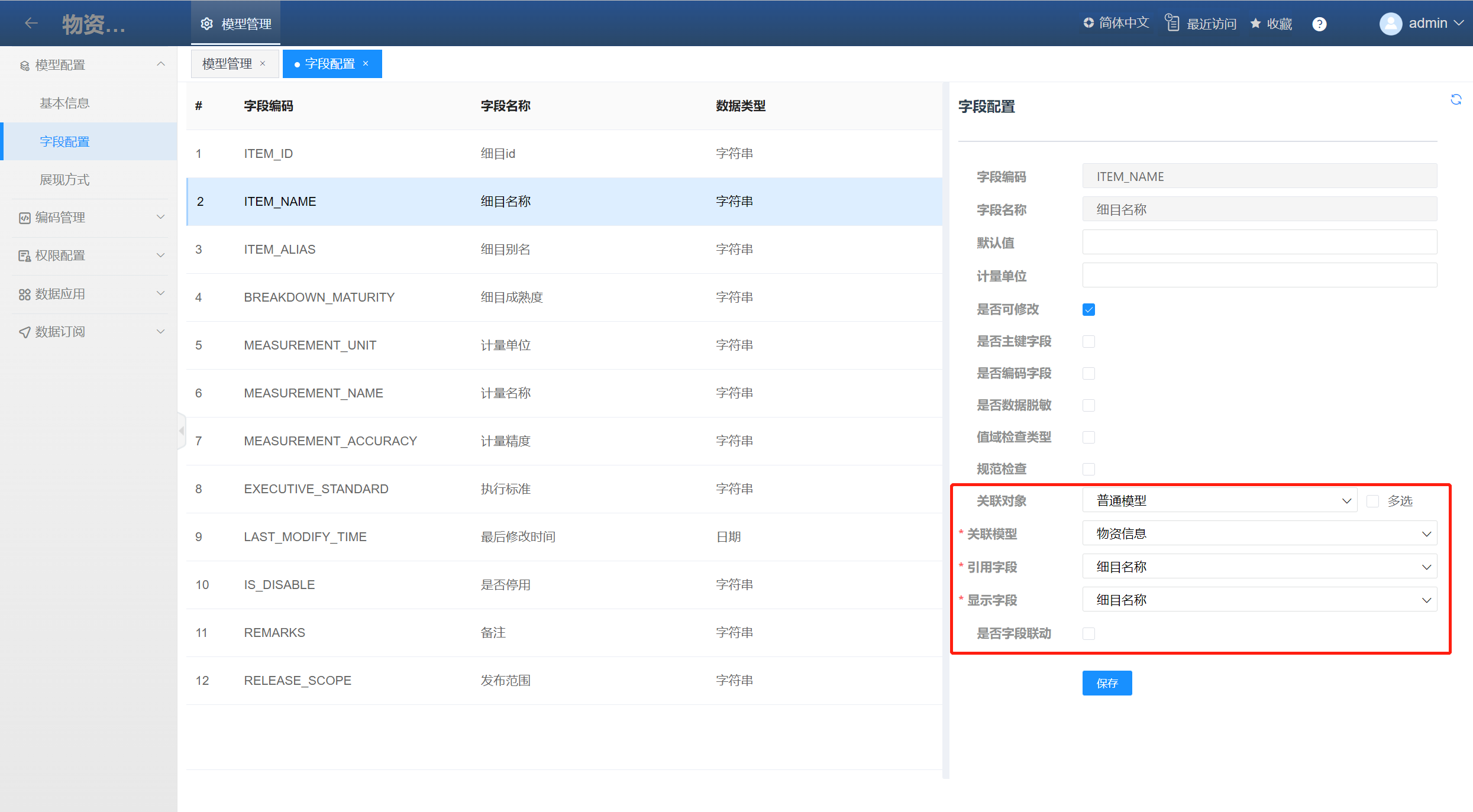Open 展现方式 in sidebar
The width and height of the screenshot is (1473, 812).
[89, 179]
